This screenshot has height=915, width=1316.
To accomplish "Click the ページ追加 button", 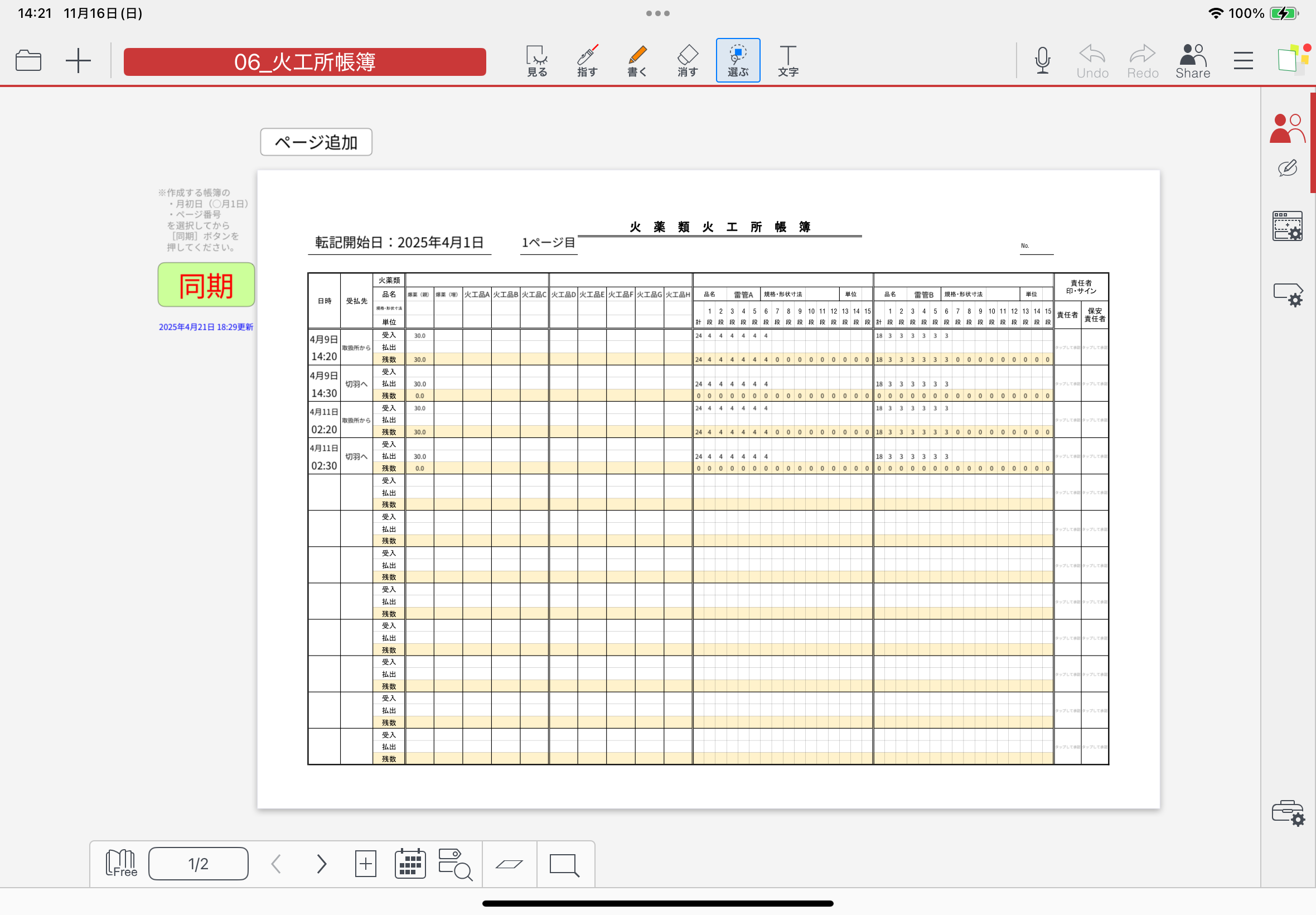I will [316, 142].
